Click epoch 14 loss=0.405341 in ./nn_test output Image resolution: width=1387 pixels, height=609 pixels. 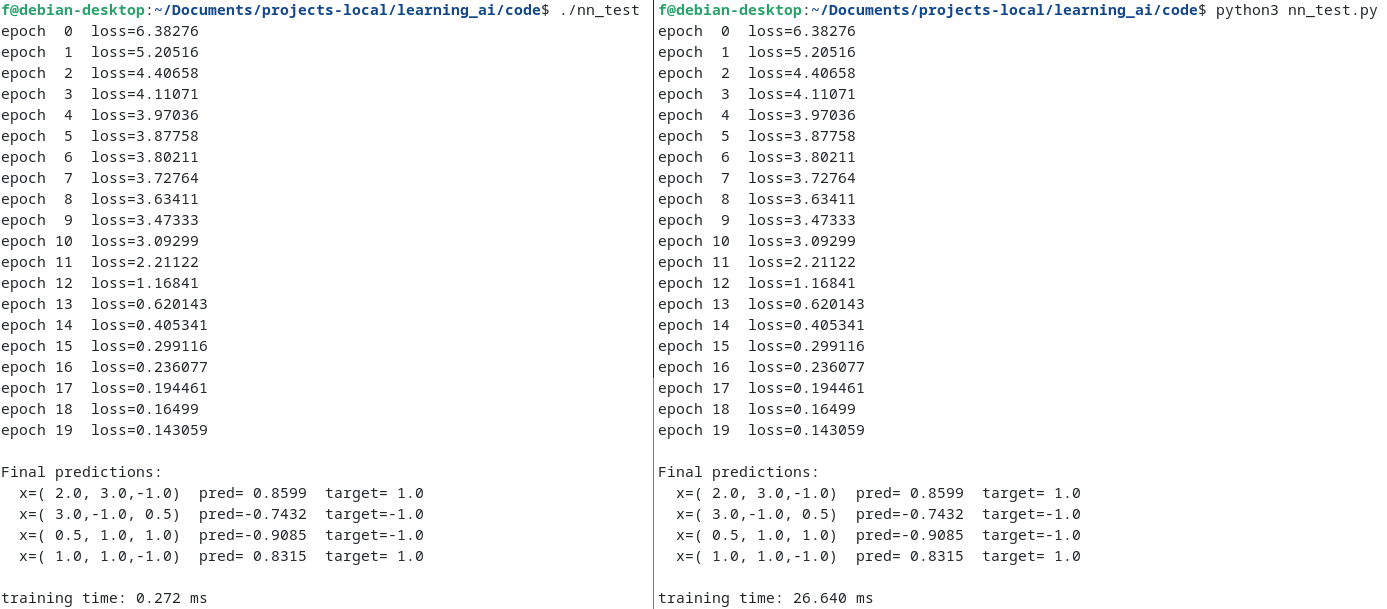click(x=104, y=325)
